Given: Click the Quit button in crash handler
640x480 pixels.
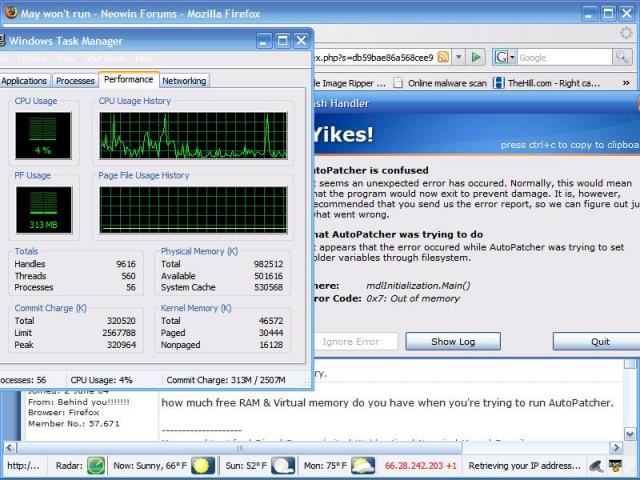Looking at the screenshot, I should (596, 341).
